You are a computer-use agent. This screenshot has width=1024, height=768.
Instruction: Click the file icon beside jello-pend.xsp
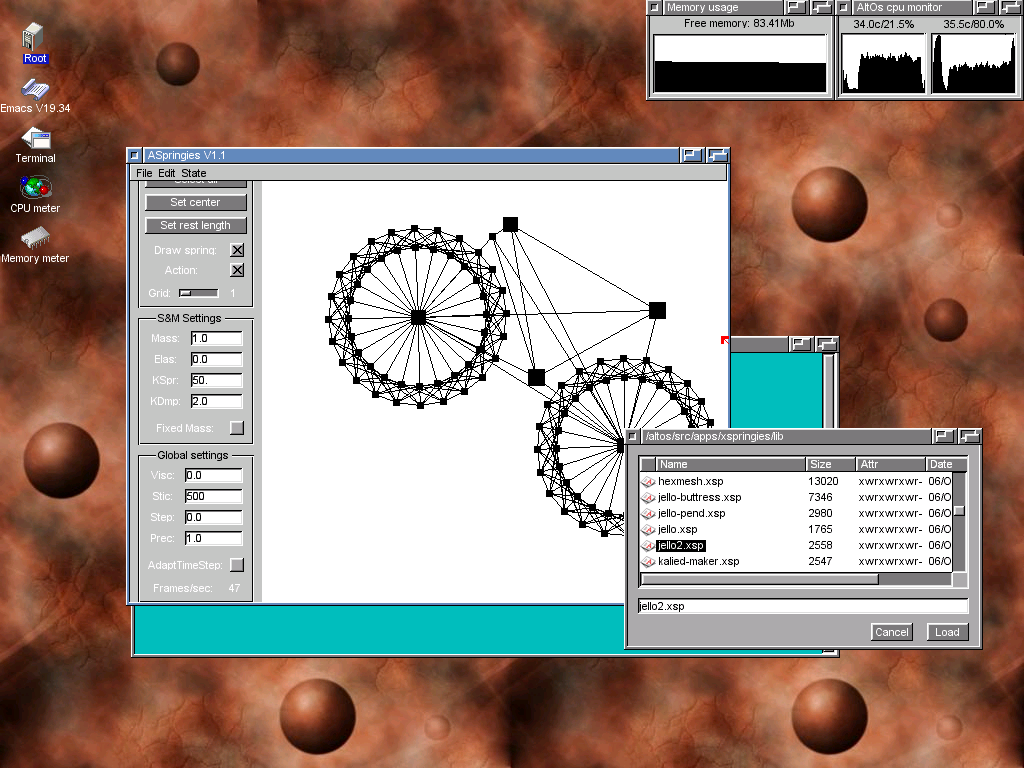(x=648, y=513)
